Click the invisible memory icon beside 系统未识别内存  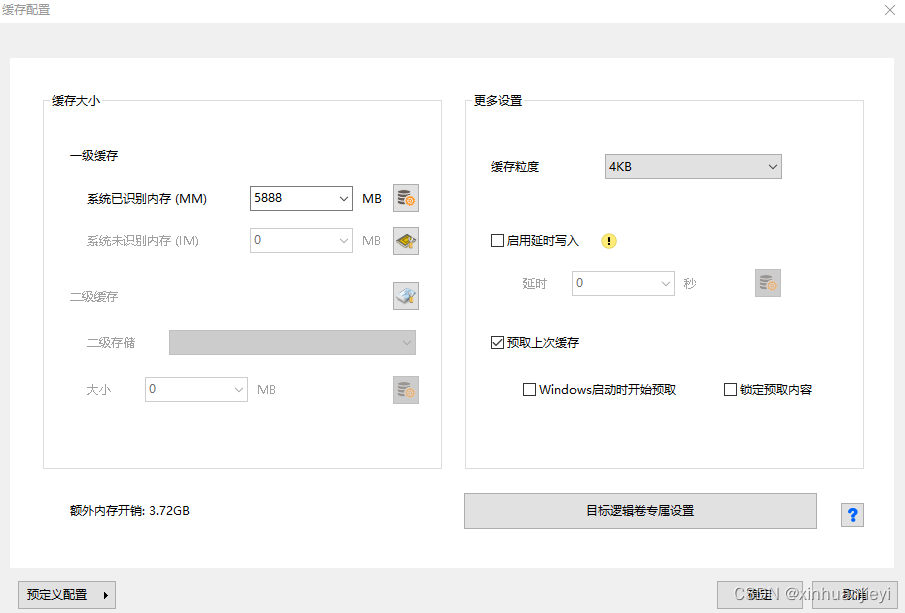406,241
